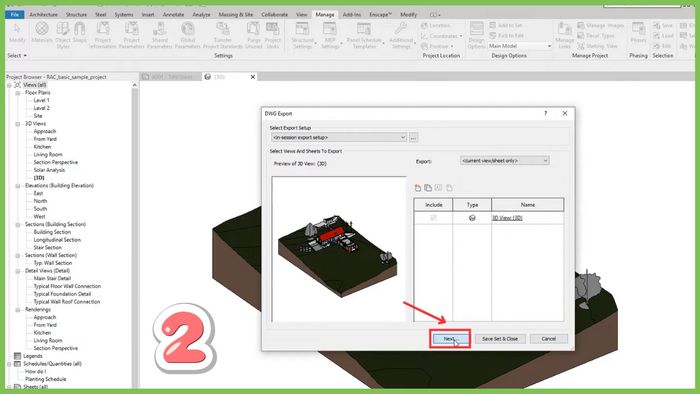Open the Coordinates dropdown
This screenshot has height=394, width=700.
pyautogui.click(x=442, y=36)
